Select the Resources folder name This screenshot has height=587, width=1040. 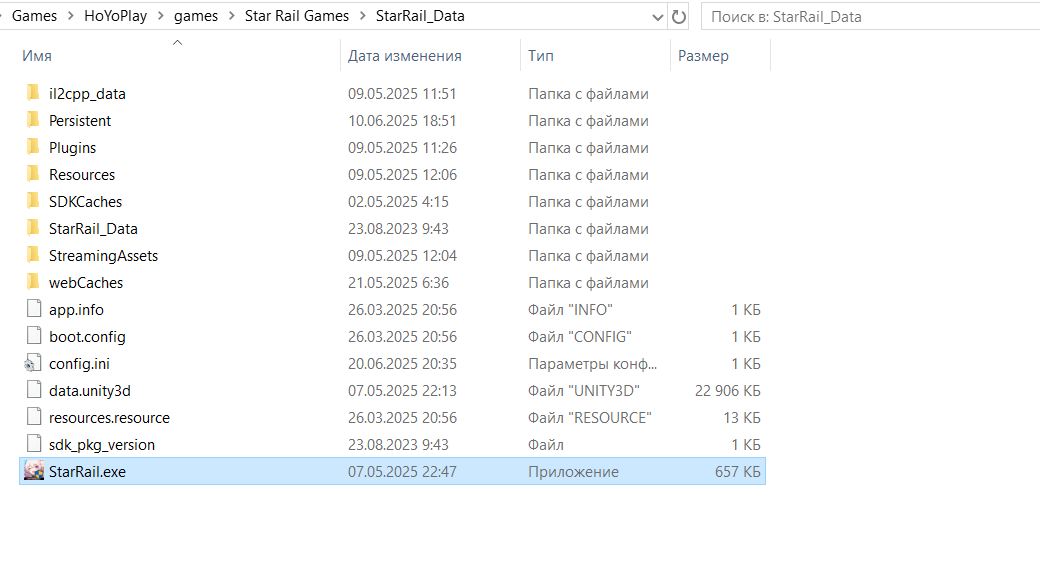pos(82,174)
